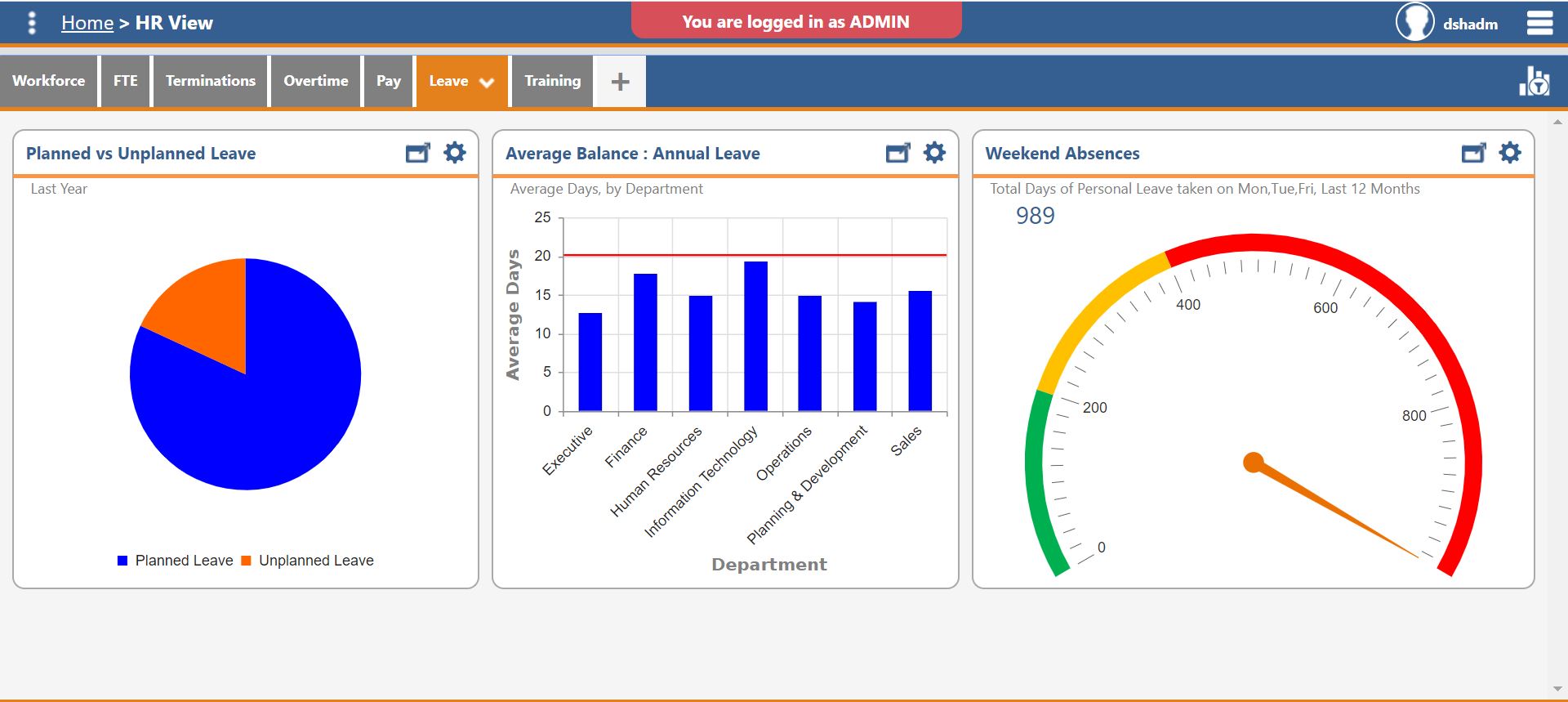Open settings gear for Average Balance widget
The image size is (1568, 702).
click(x=934, y=153)
